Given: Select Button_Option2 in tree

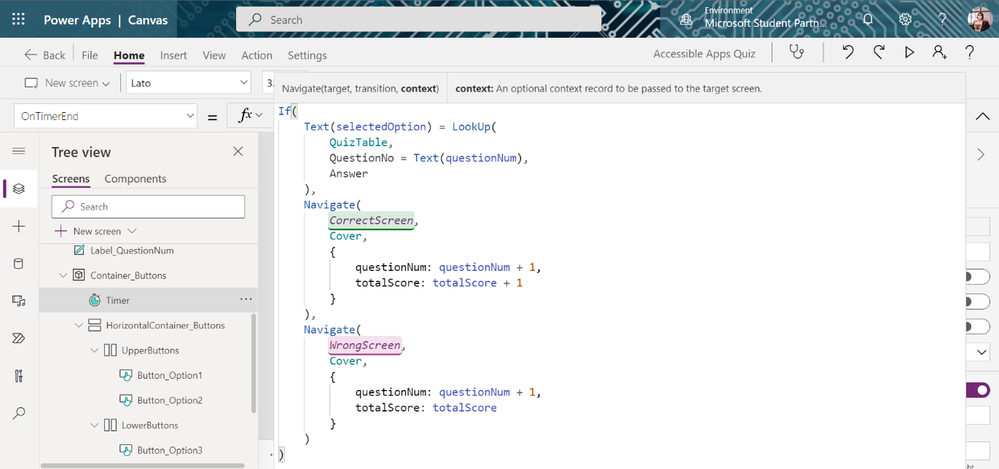Looking at the screenshot, I should coord(169,400).
